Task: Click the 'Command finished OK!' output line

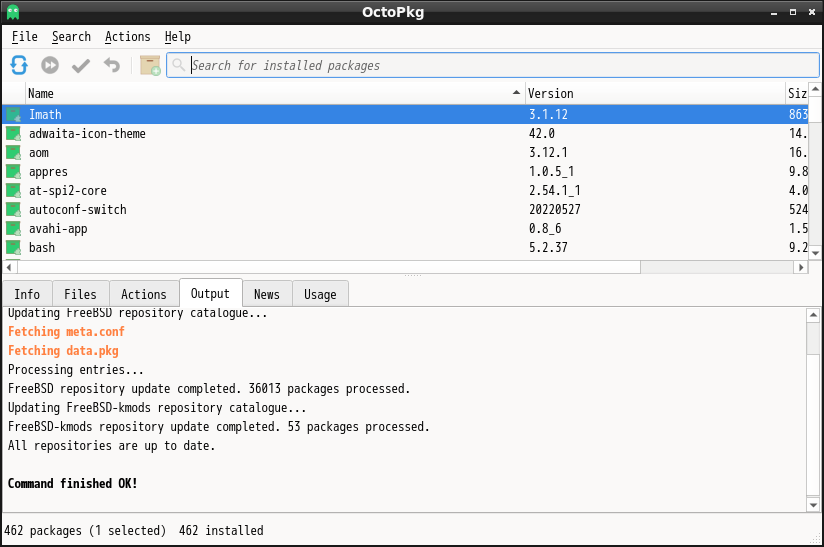Action: (x=73, y=483)
